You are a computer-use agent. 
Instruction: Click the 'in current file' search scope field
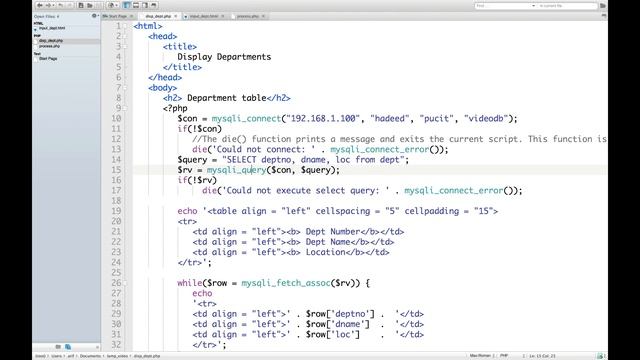[567, 6]
